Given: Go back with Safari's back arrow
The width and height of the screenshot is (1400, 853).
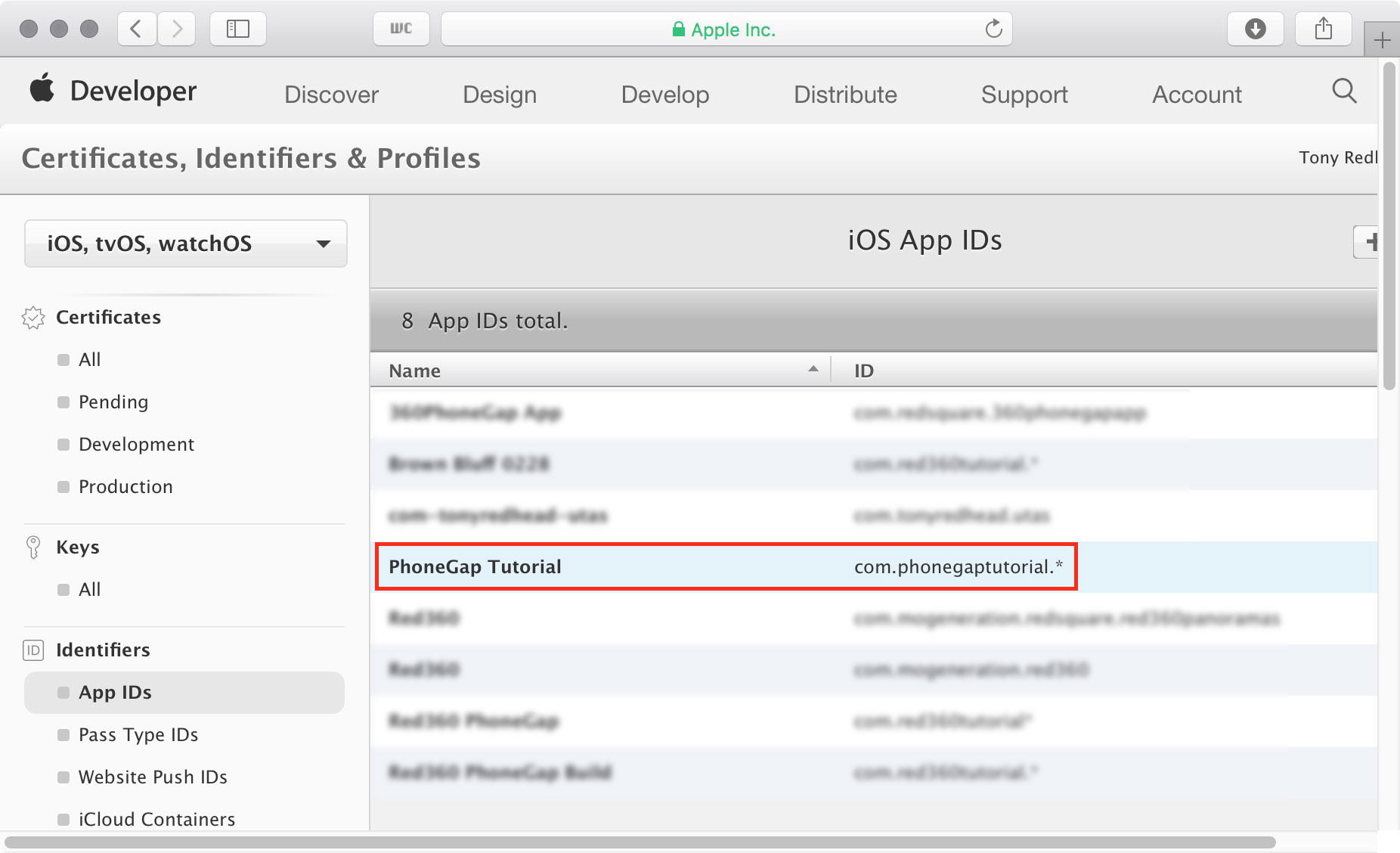Looking at the screenshot, I should 137,29.
